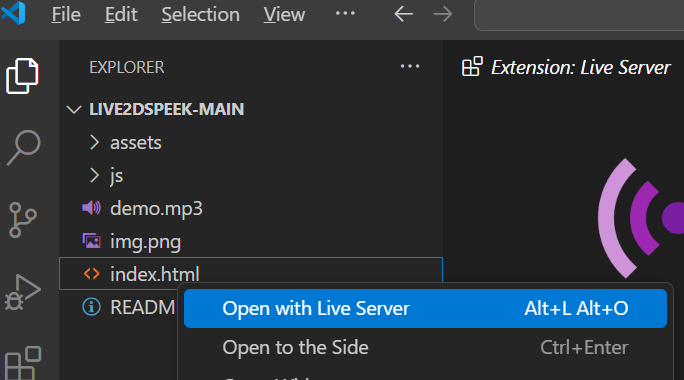Choose Open with Live Server
This screenshot has width=684, height=380.
(425, 308)
